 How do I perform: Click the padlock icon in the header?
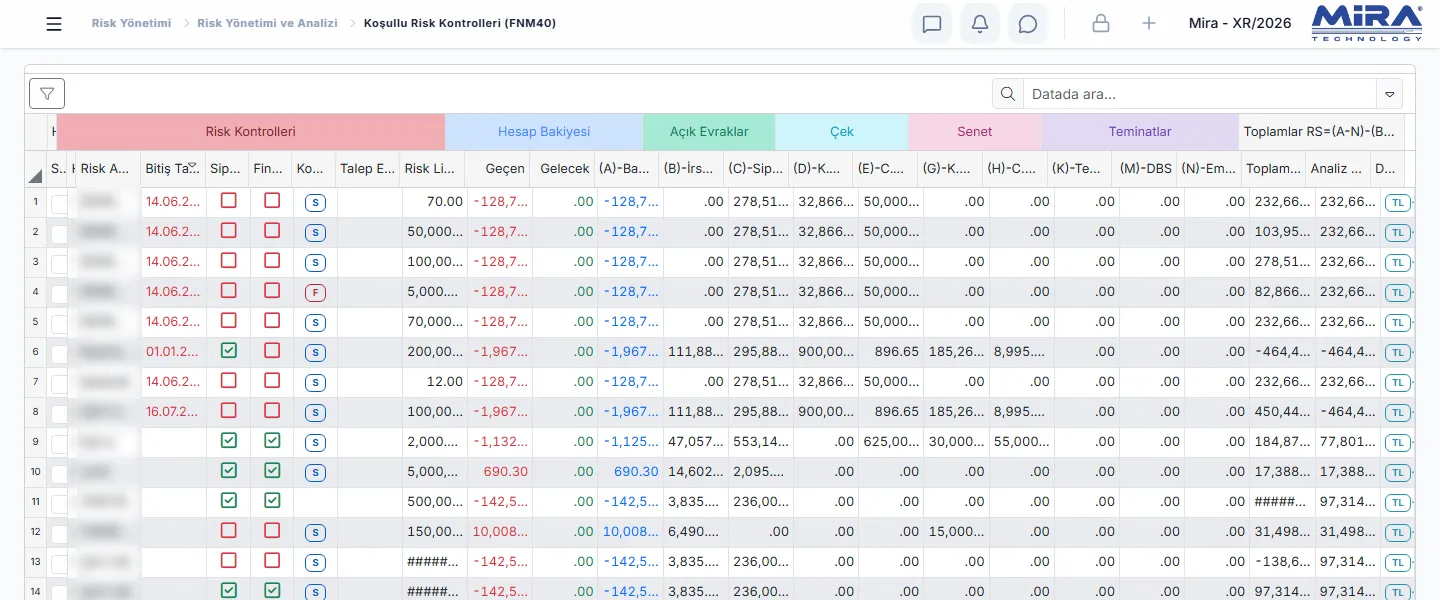click(1101, 24)
